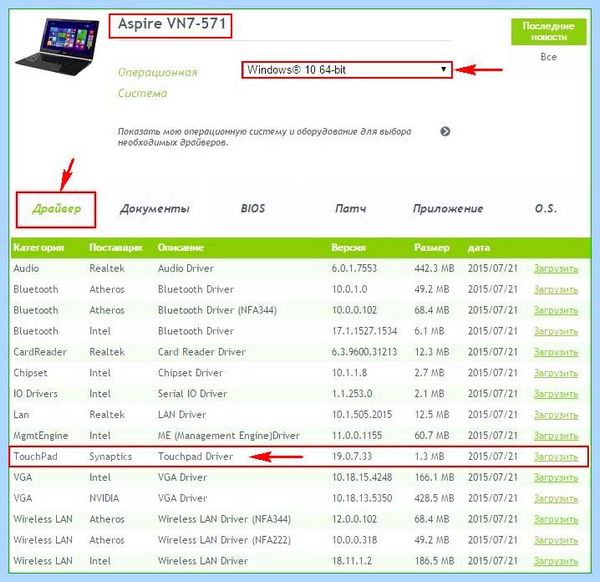Click the show my operating system text

(264, 137)
